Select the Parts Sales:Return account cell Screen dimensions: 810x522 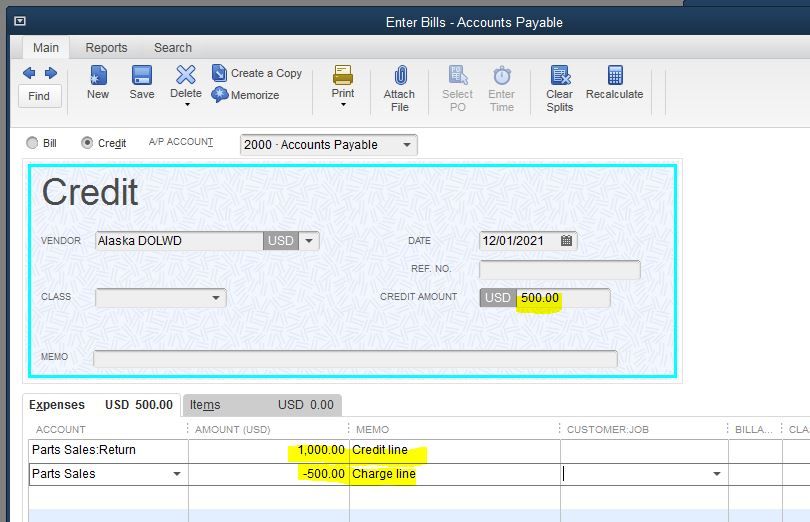108,450
